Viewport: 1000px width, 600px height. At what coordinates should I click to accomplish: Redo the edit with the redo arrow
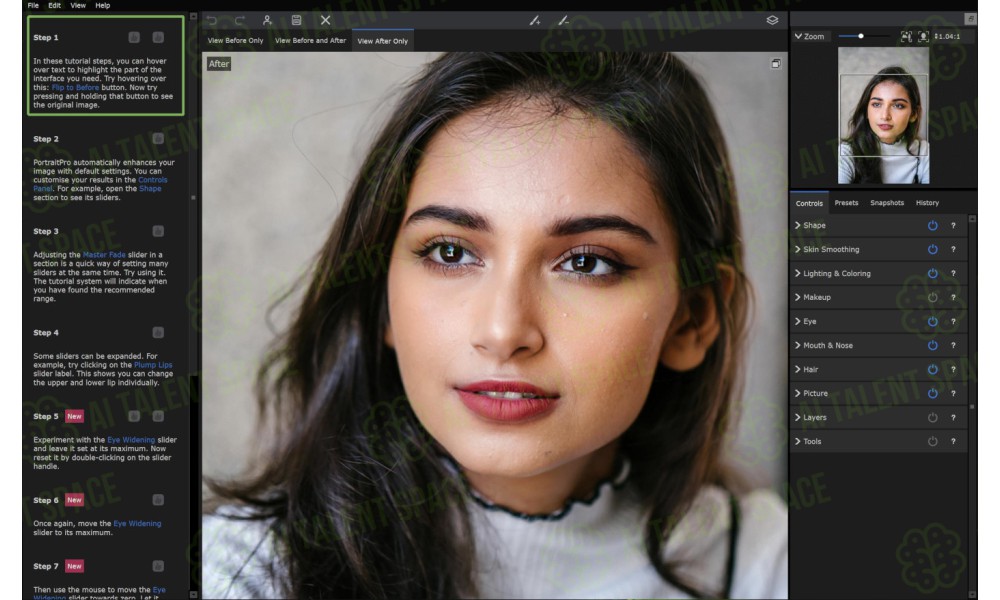pos(239,20)
